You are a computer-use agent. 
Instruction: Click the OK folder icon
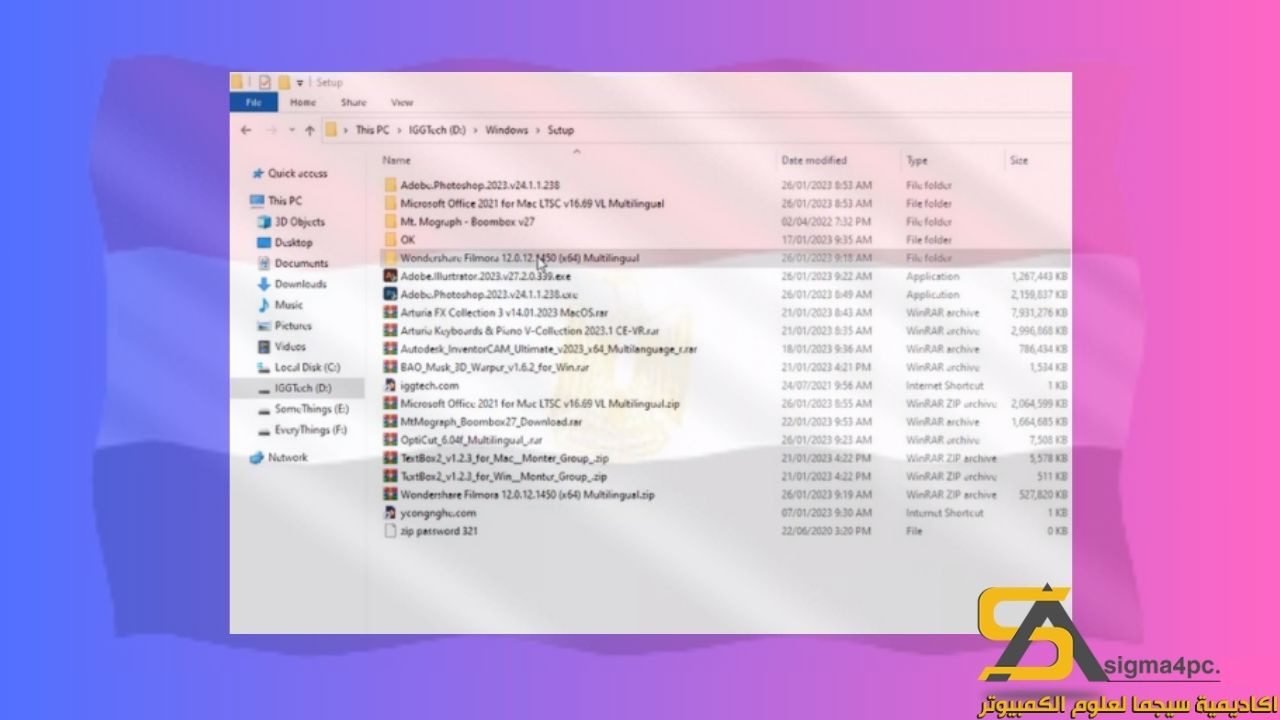pyautogui.click(x=390, y=240)
